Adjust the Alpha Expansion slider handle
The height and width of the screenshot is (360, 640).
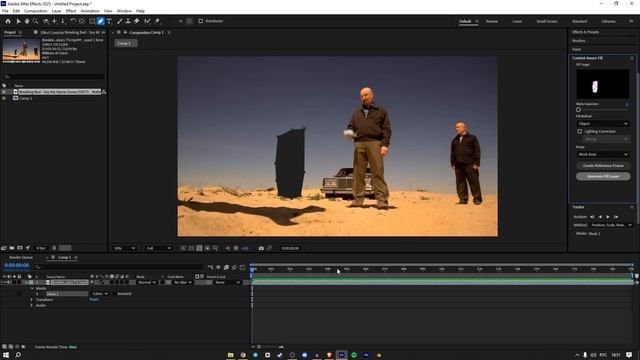[578, 109]
